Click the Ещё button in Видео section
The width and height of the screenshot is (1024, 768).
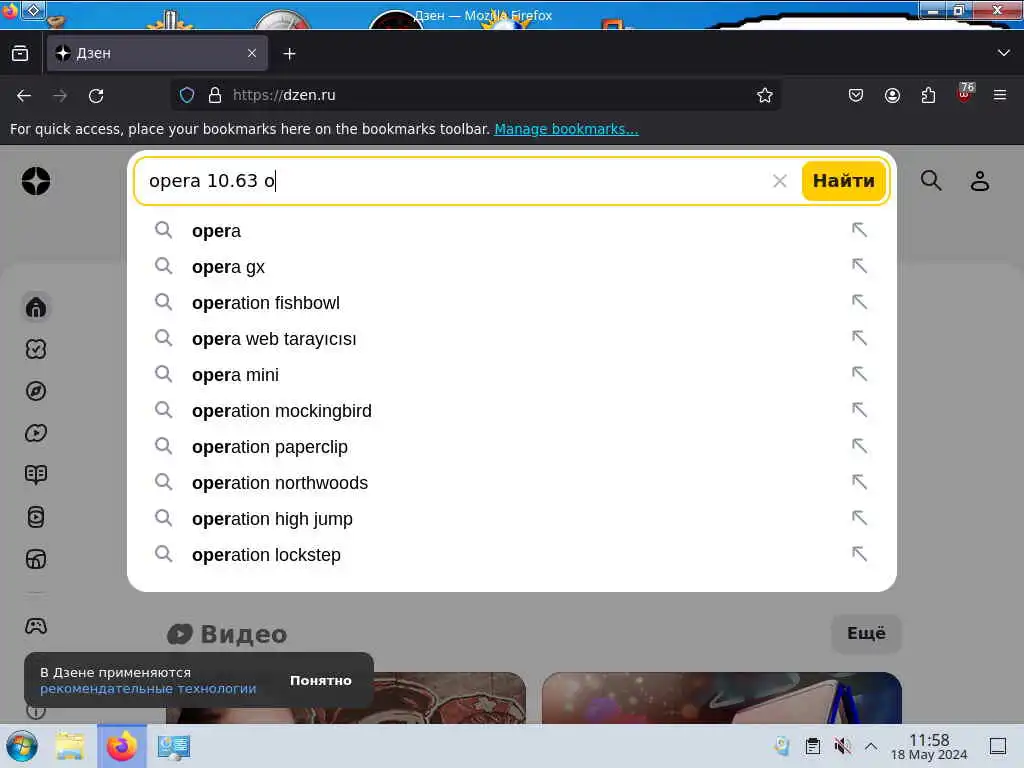coord(866,633)
